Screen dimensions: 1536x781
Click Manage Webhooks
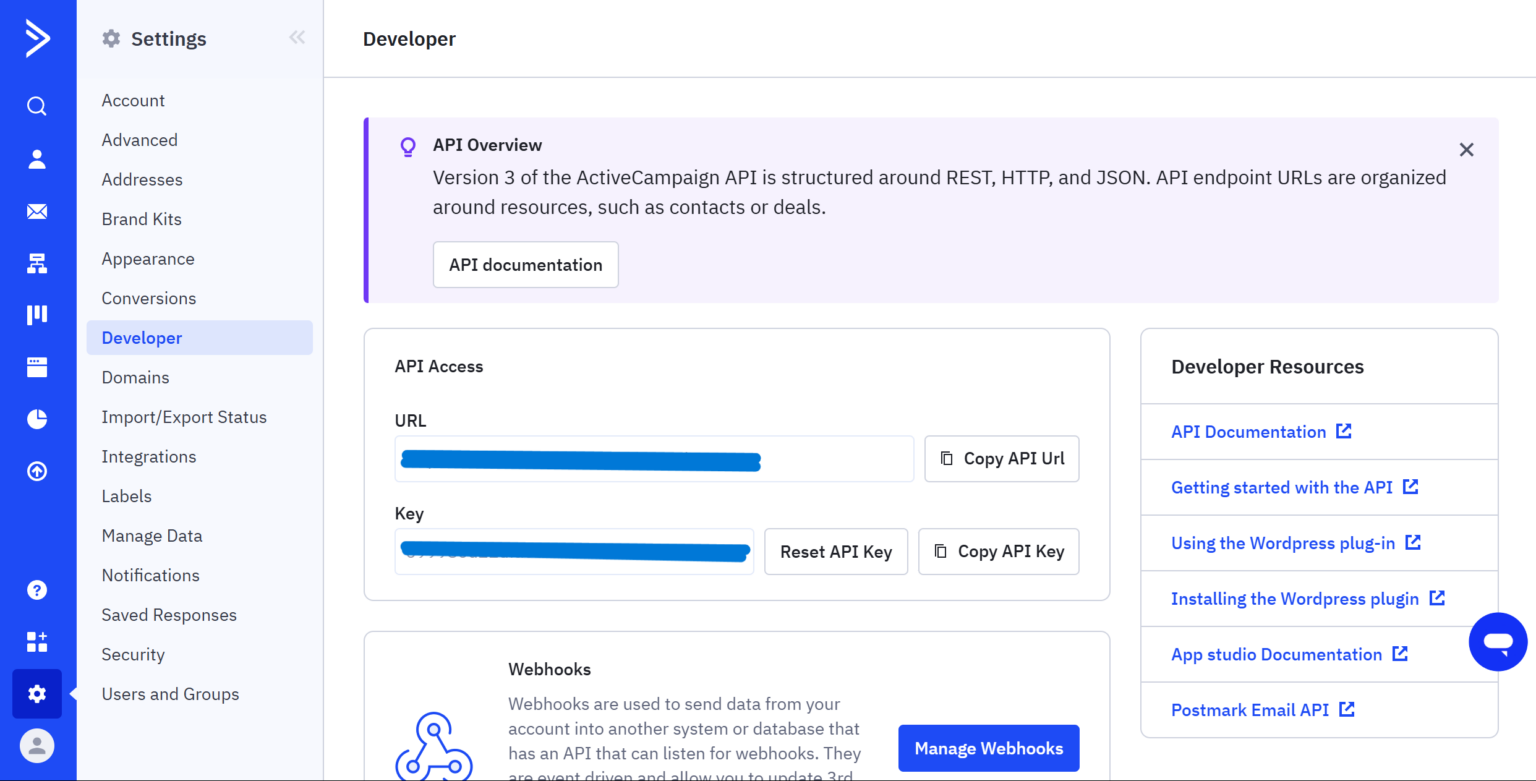point(988,747)
